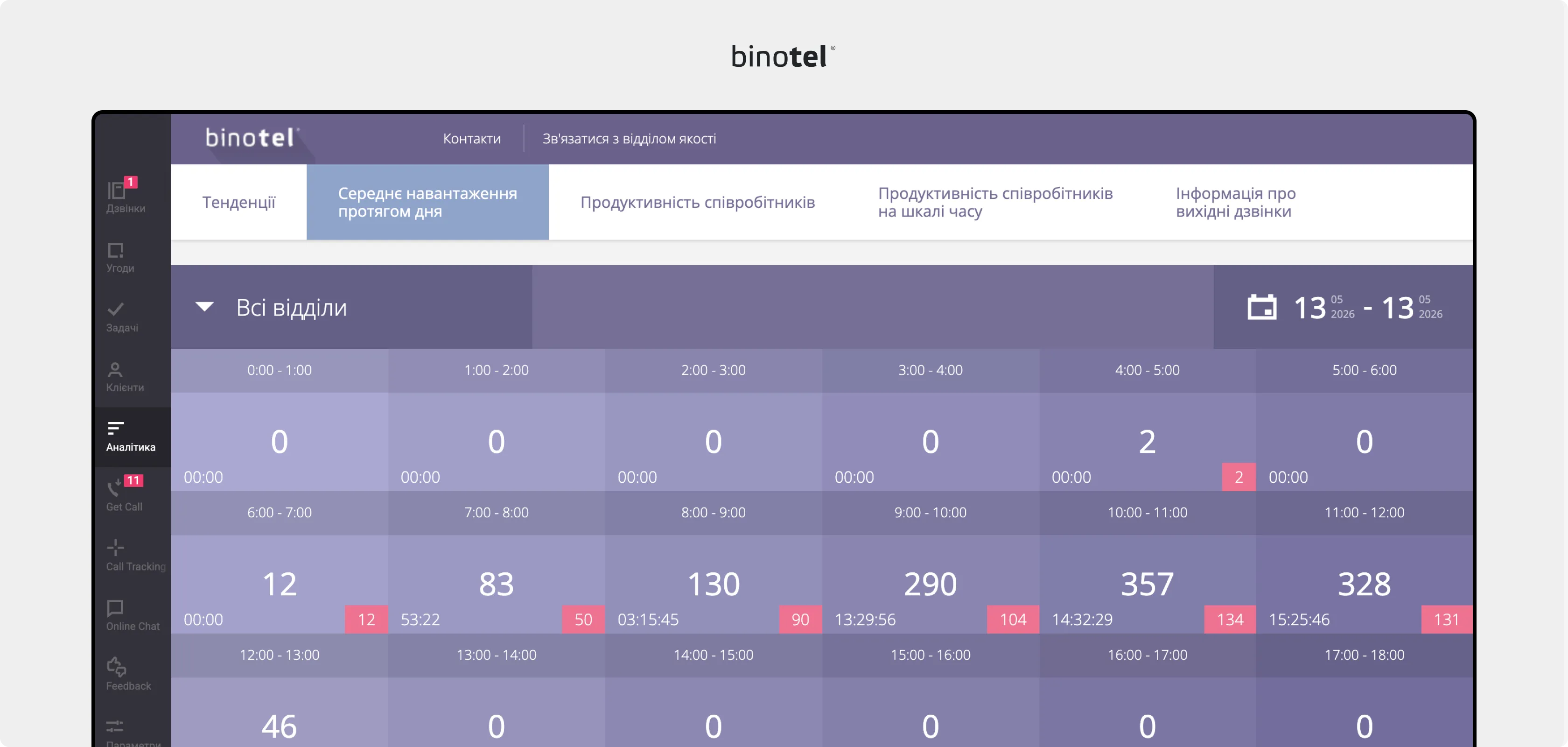Click the 11:00 - 12:00 time slot header
The width and height of the screenshot is (1568, 747).
1364,513
